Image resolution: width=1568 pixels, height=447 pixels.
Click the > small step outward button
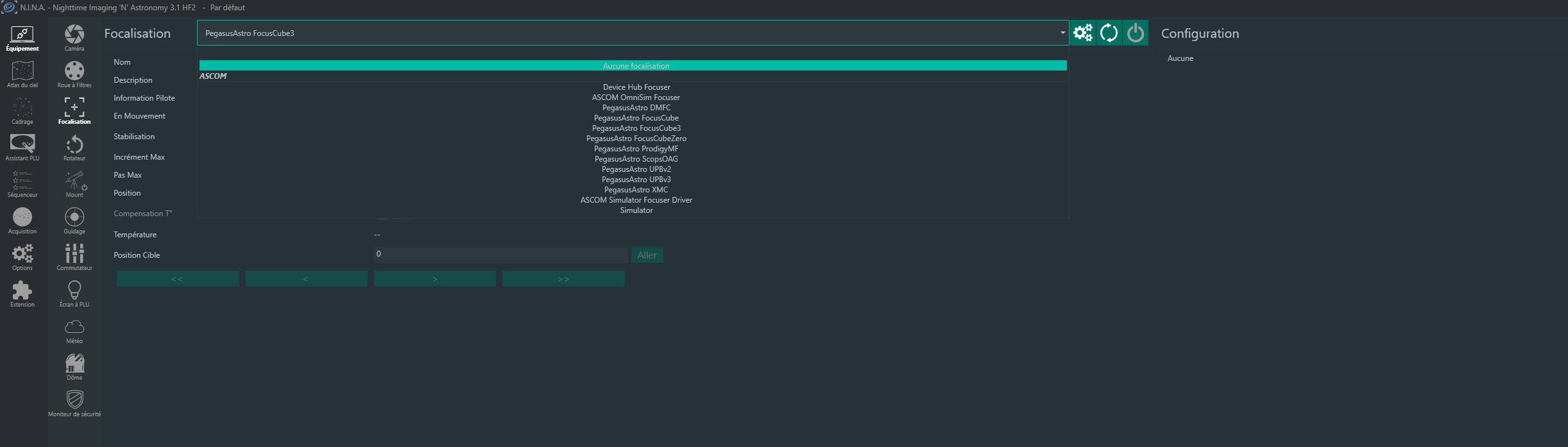click(435, 279)
